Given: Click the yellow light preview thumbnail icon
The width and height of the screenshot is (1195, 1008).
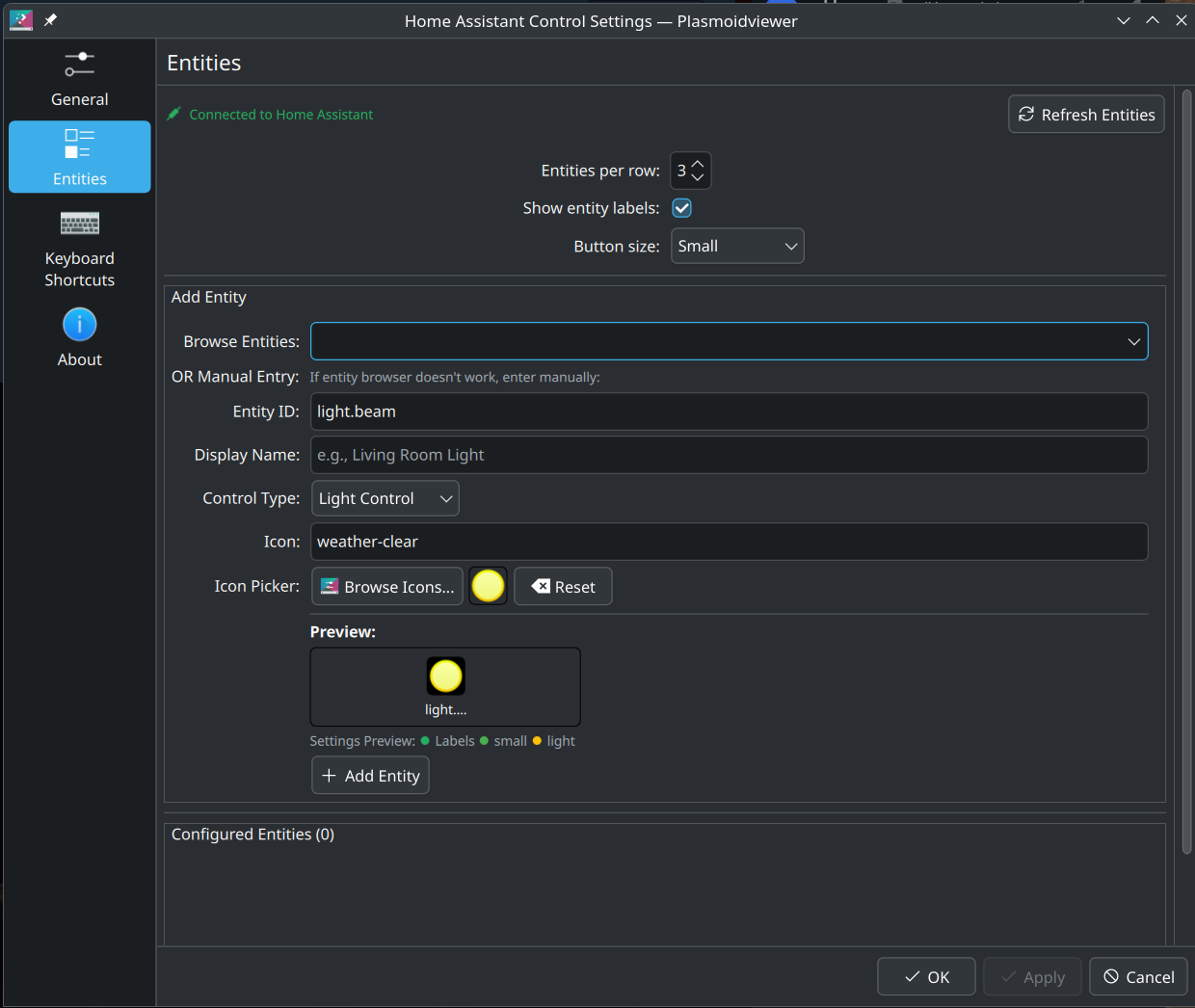Looking at the screenshot, I should coord(445,675).
